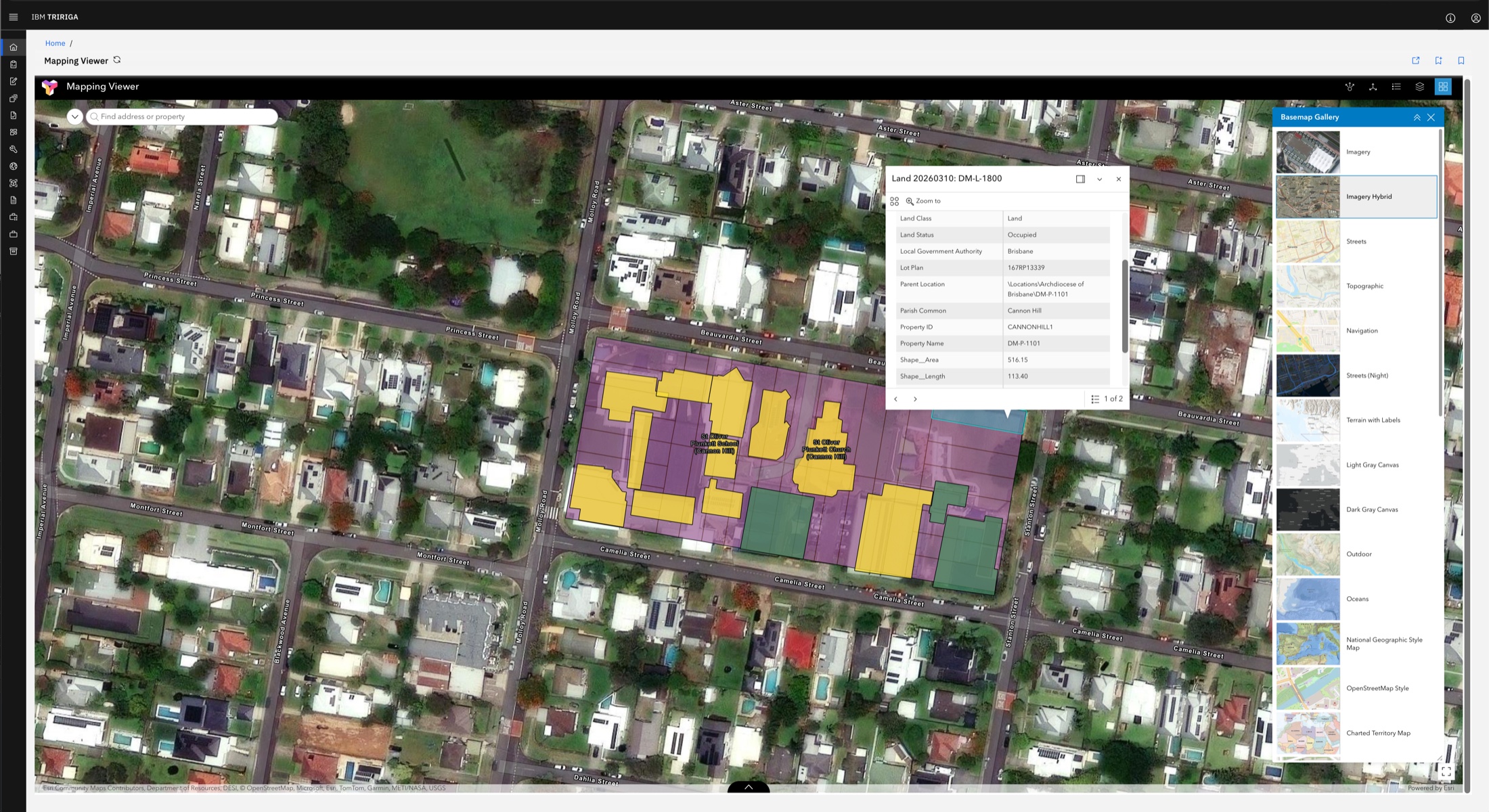This screenshot has width=1489, height=812.
Task: Open Mapping Viewer in new window
Action: [1416, 60]
